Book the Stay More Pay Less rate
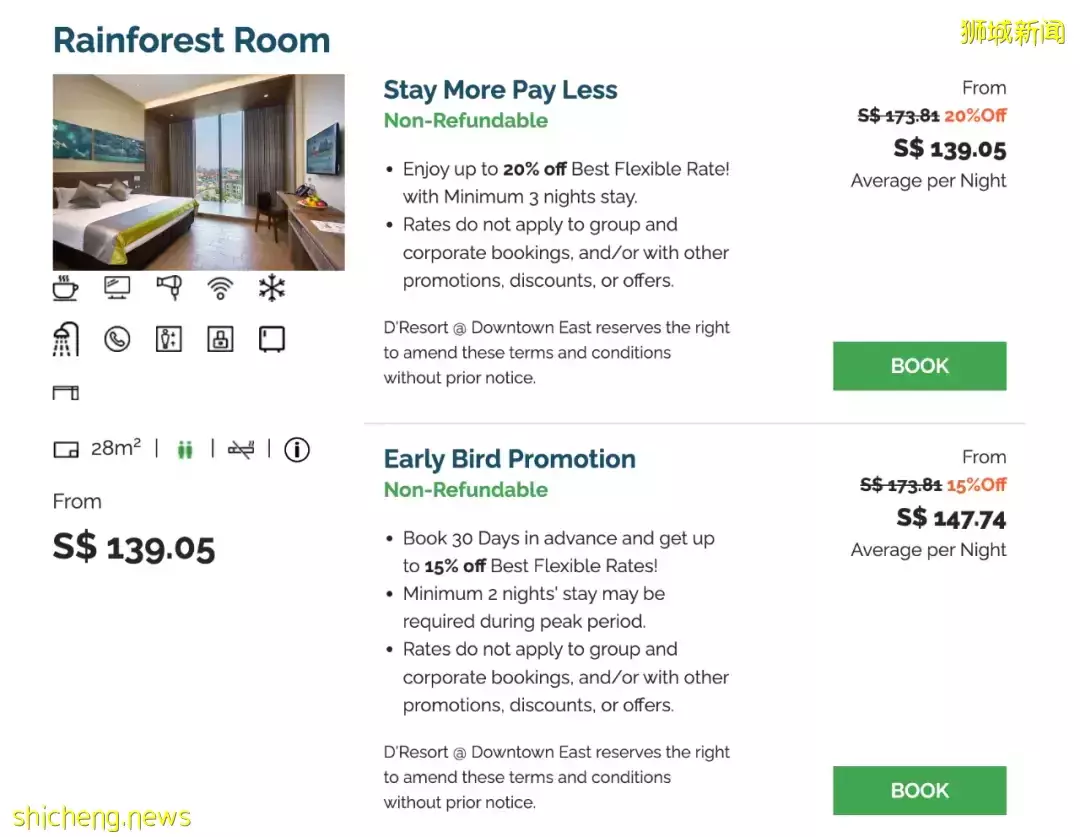1080x837 pixels. pyautogui.click(x=919, y=366)
